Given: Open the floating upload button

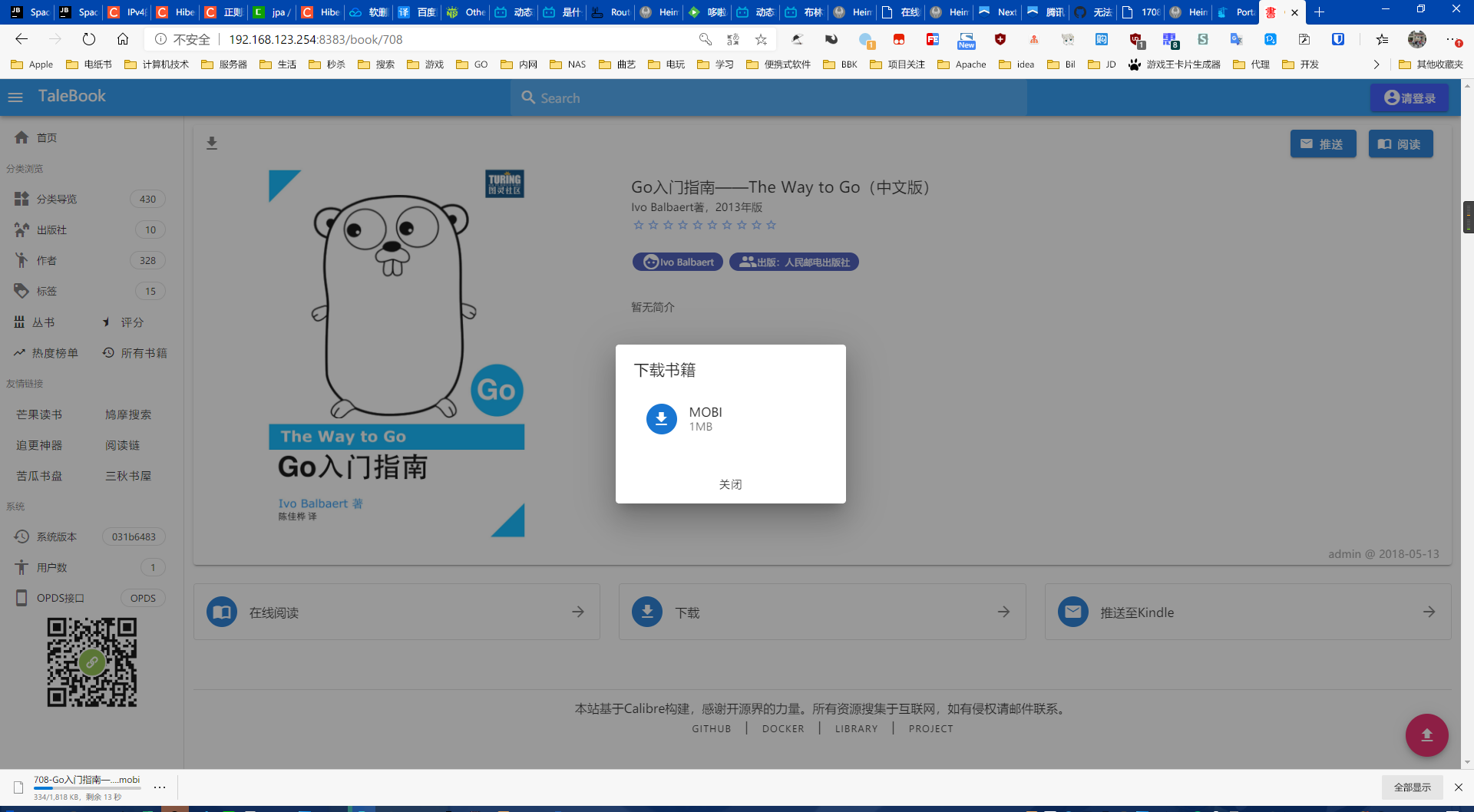Looking at the screenshot, I should pos(1426,734).
